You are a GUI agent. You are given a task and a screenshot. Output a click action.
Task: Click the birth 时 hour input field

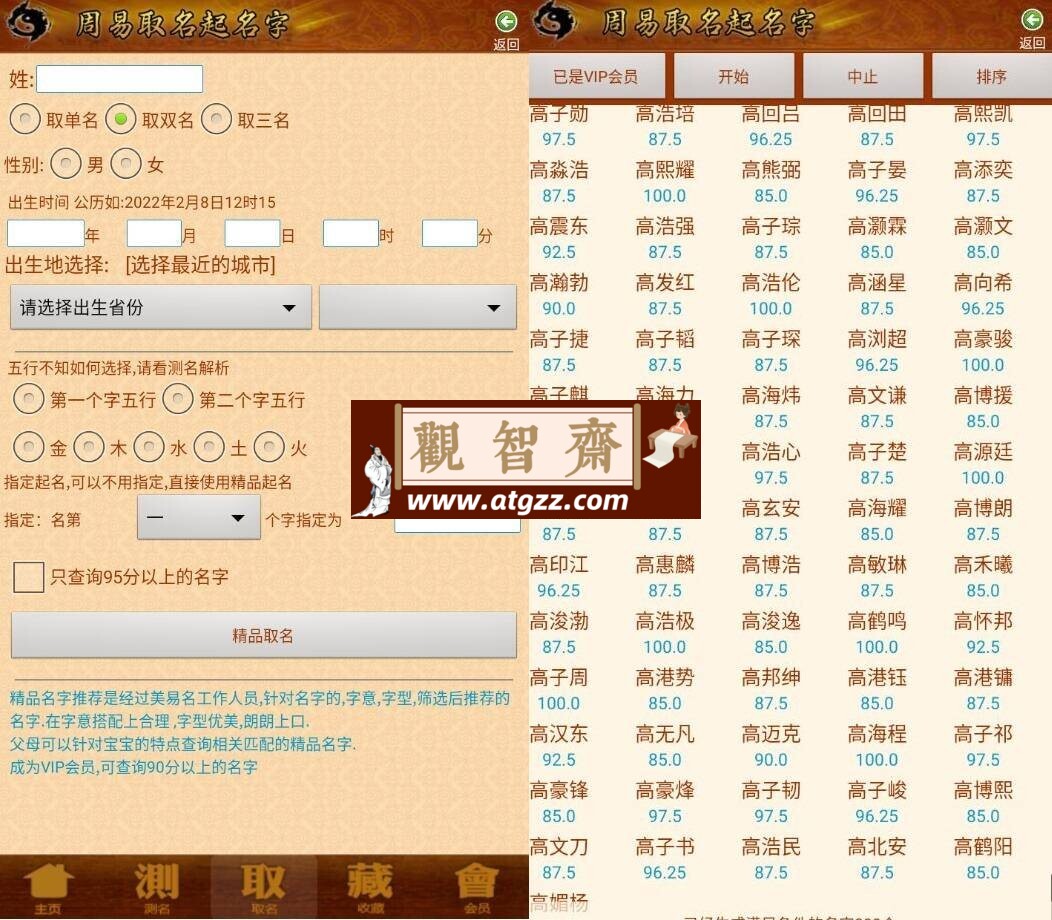pos(351,234)
